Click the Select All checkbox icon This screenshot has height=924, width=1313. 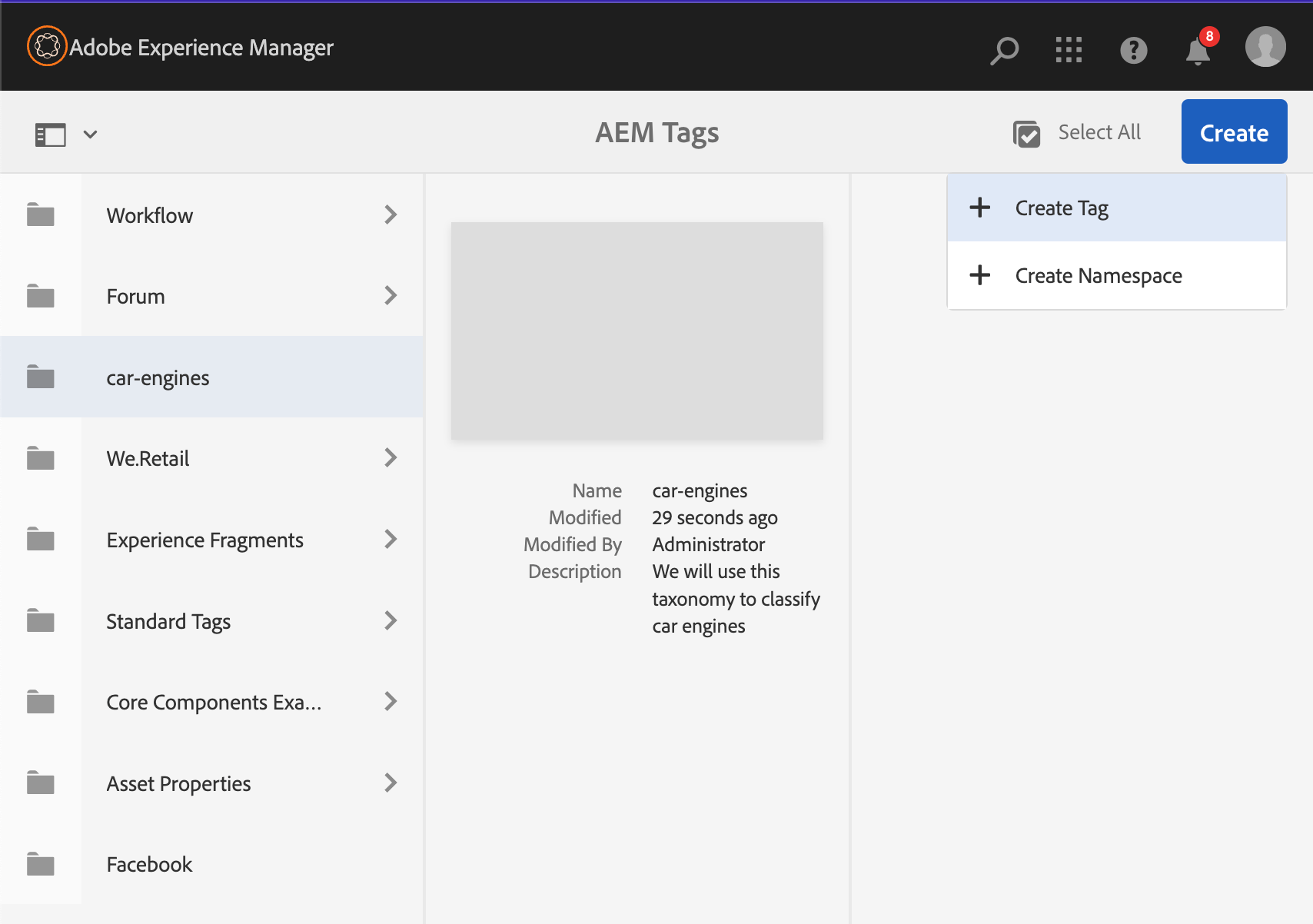[1026, 134]
